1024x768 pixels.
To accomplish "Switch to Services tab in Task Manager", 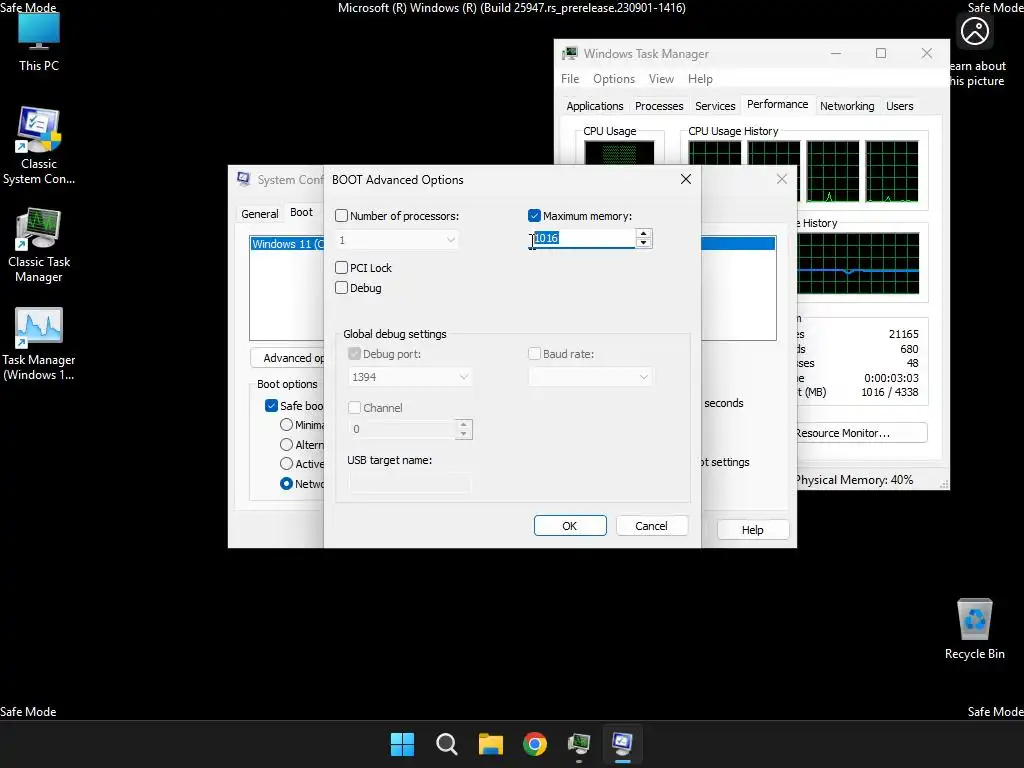I will pyautogui.click(x=715, y=106).
